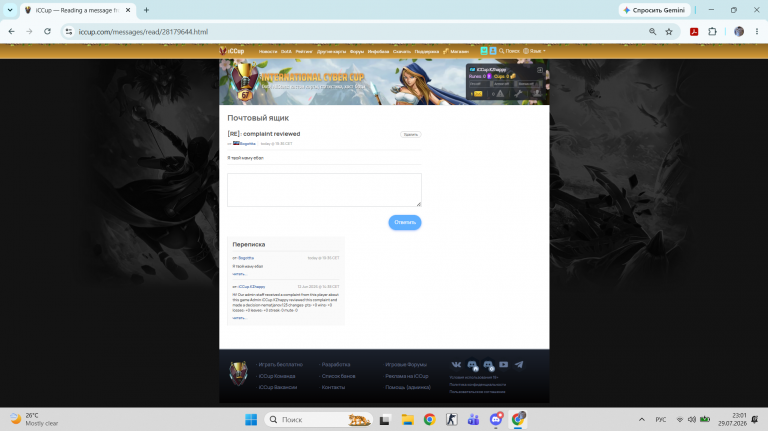The image size is (768, 431).
Task: Open the Chrome profile avatar
Action: [x=739, y=31]
